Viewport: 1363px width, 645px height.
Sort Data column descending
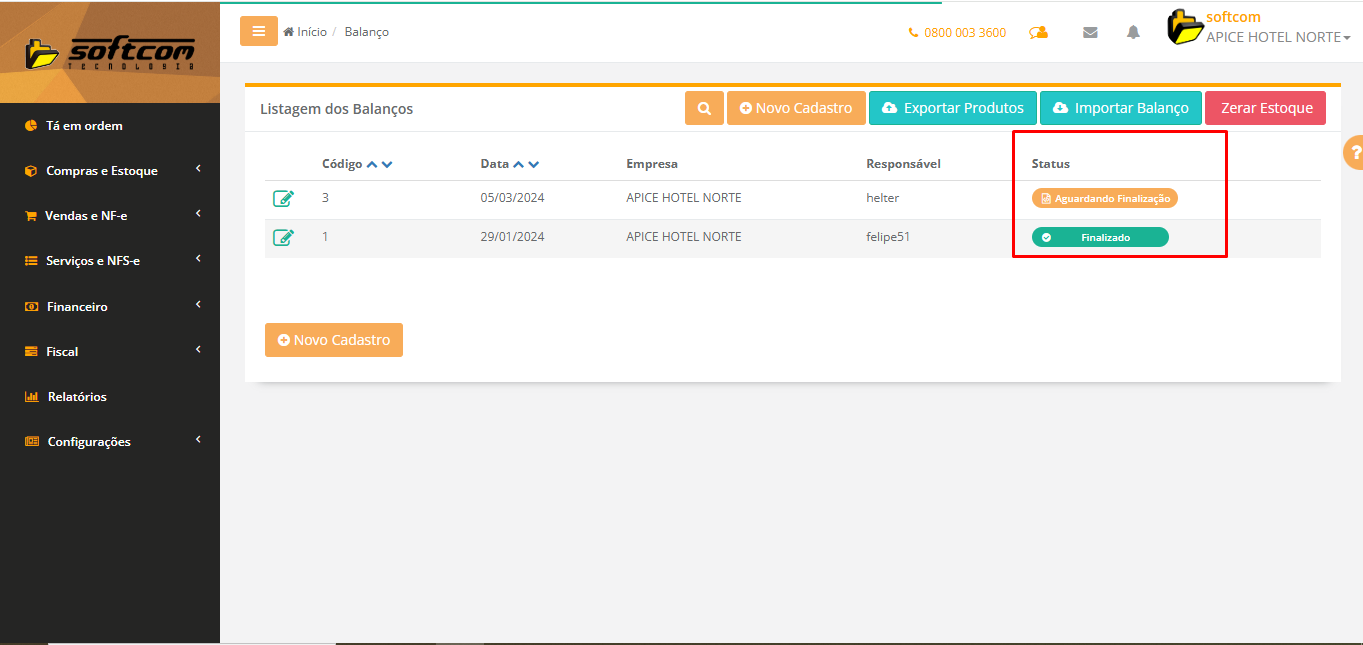click(534, 164)
